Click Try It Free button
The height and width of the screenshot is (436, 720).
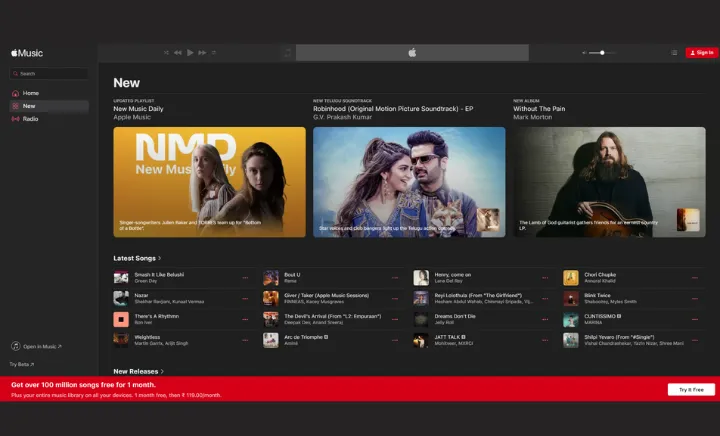[x=691, y=390]
